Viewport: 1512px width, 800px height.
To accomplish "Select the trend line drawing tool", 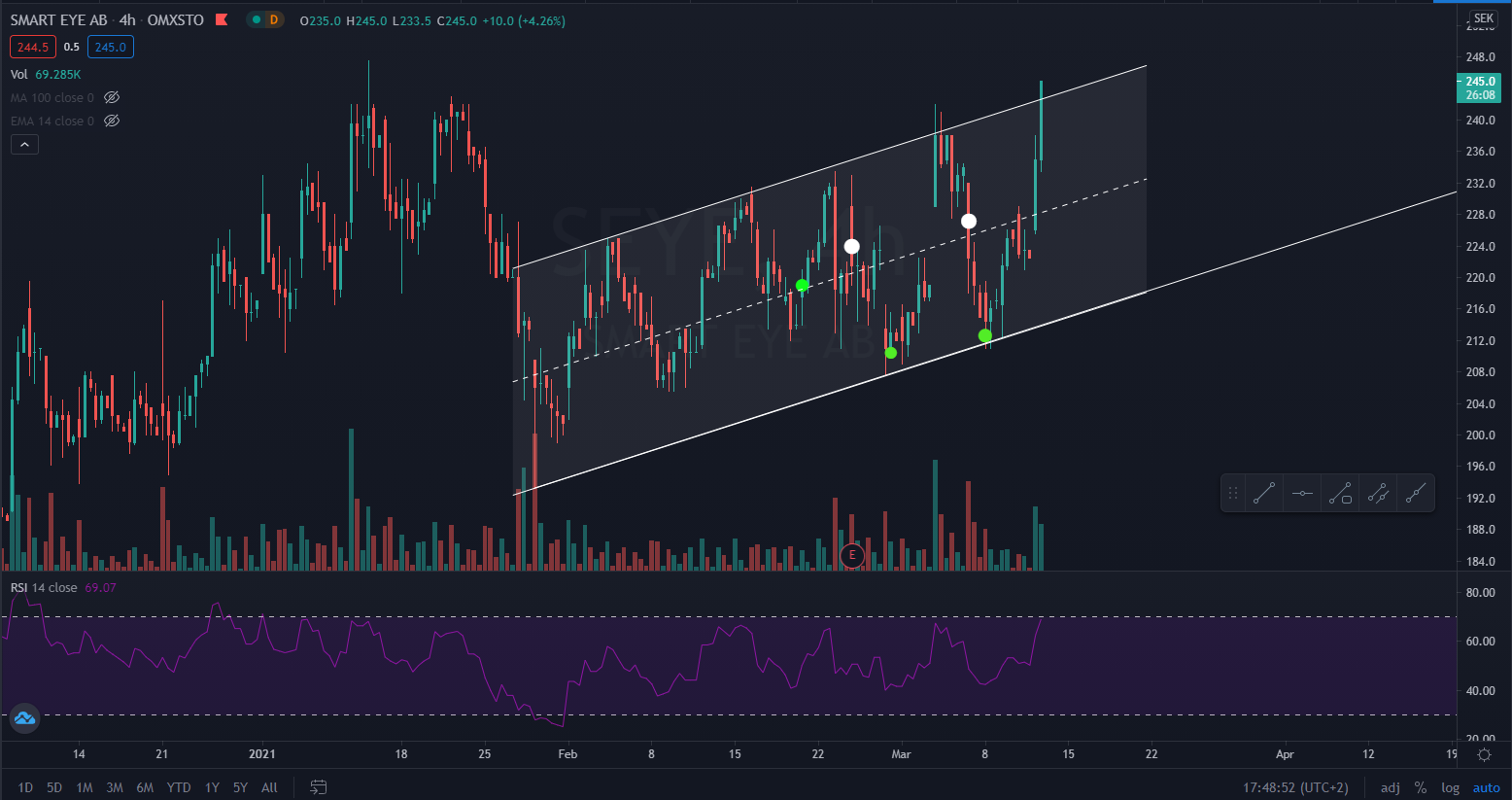I will pyautogui.click(x=1263, y=494).
